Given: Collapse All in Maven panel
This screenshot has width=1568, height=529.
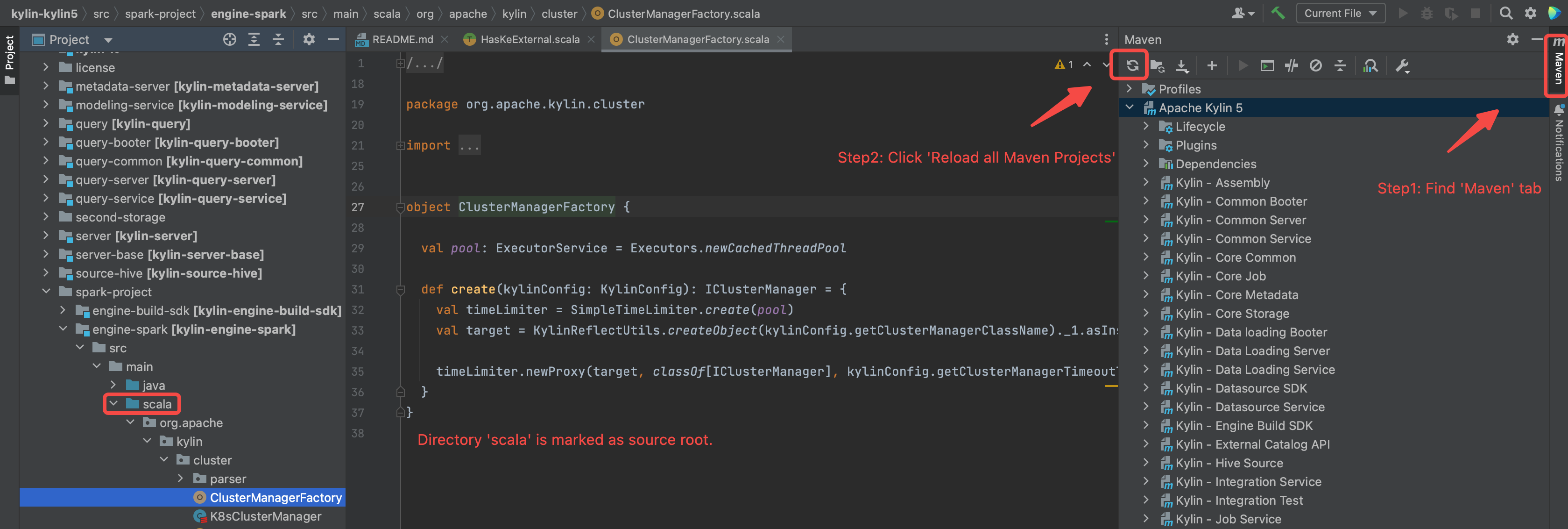Looking at the screenshot, I should tap(1340, 66).
